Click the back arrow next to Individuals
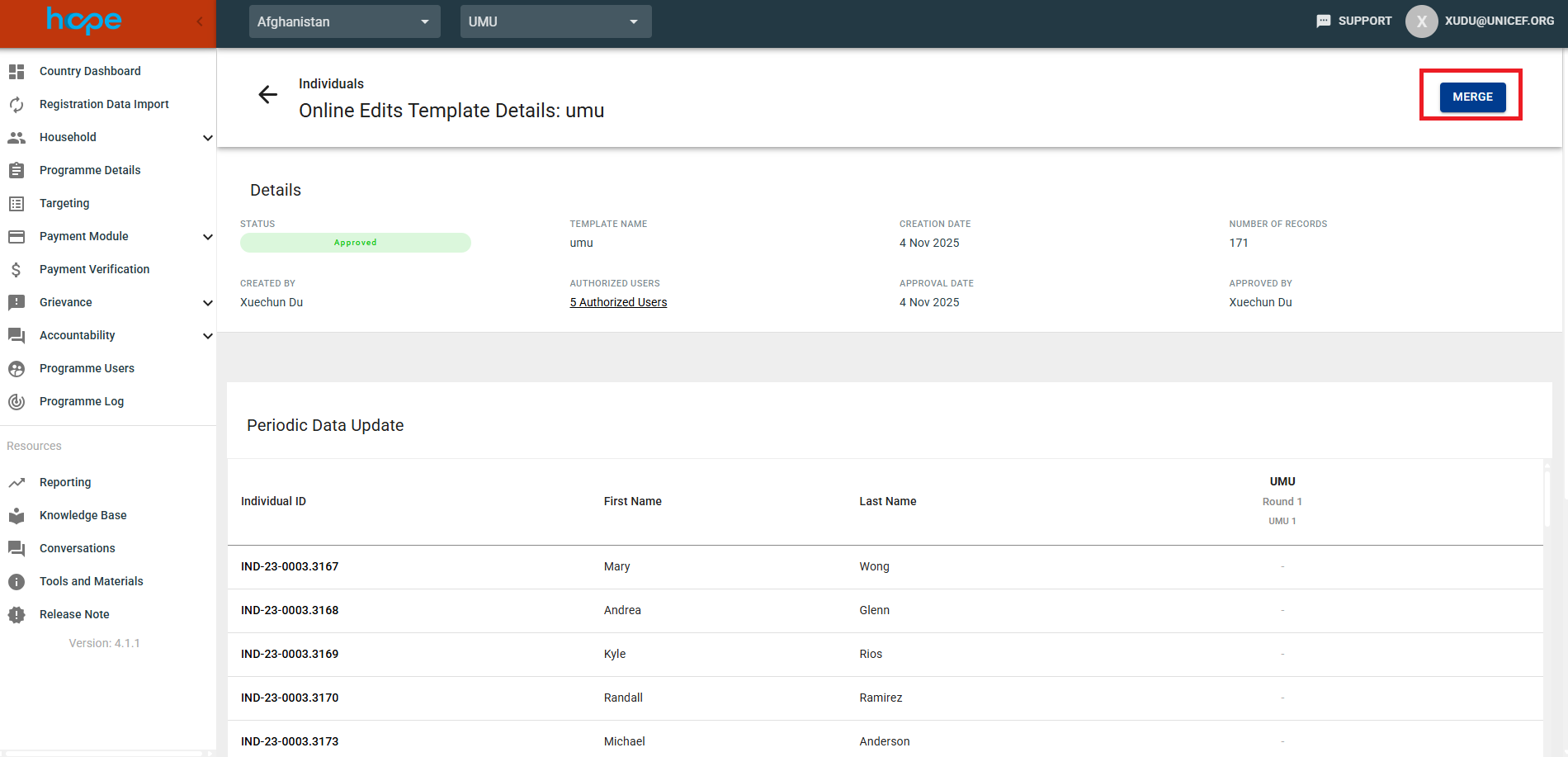1568x757 pixels. (267, 95)
